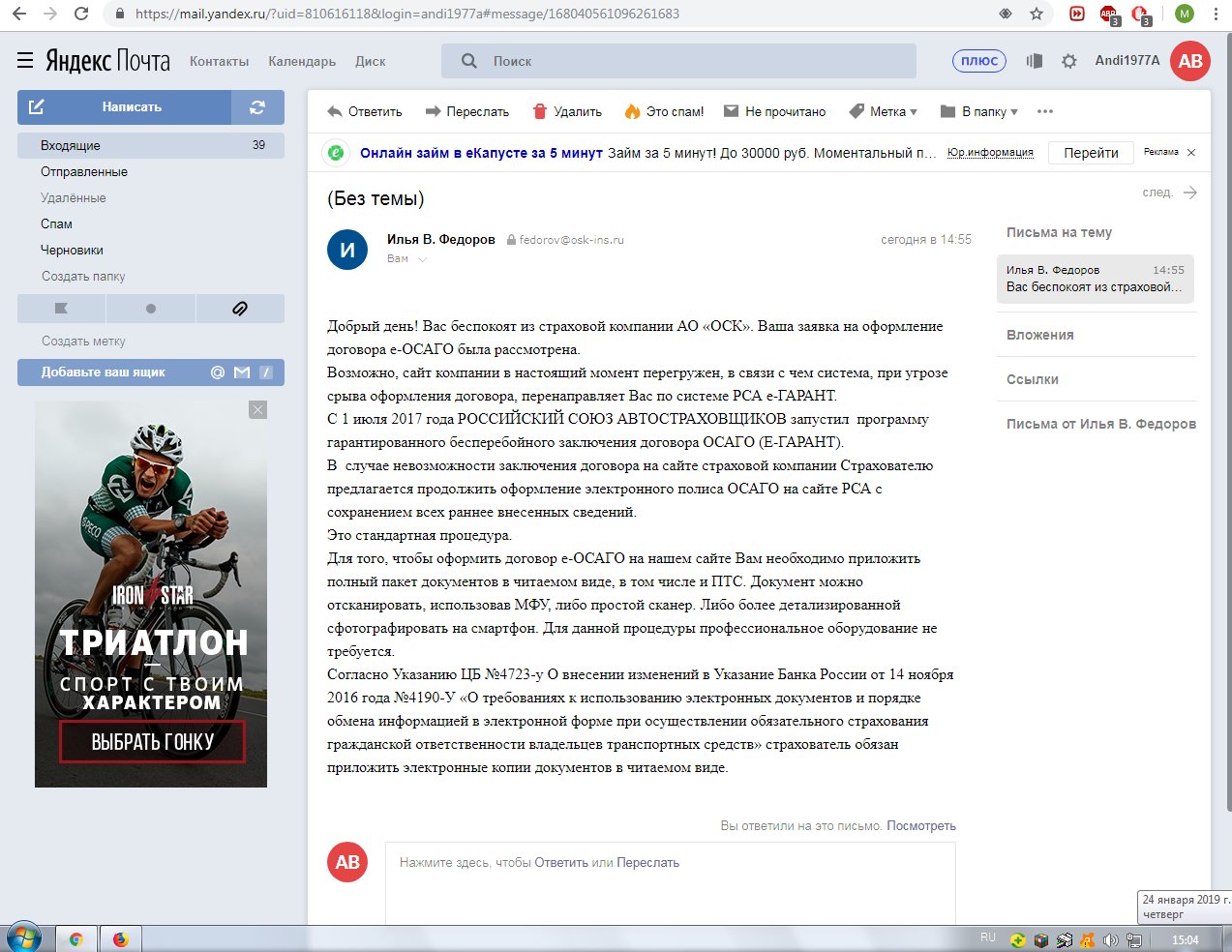1232x952 pixels.
Task: Filter by flagged messages icon
Action: coord(62,309)
